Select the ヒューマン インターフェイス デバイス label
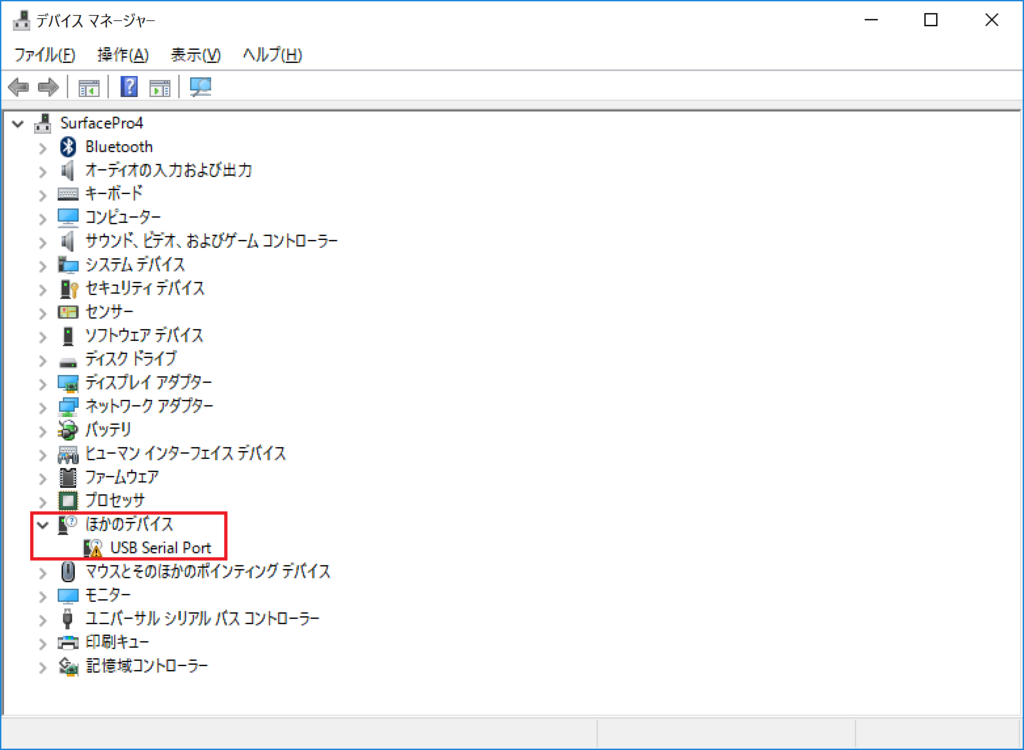The image size is (1024, 750). point(185,453)
